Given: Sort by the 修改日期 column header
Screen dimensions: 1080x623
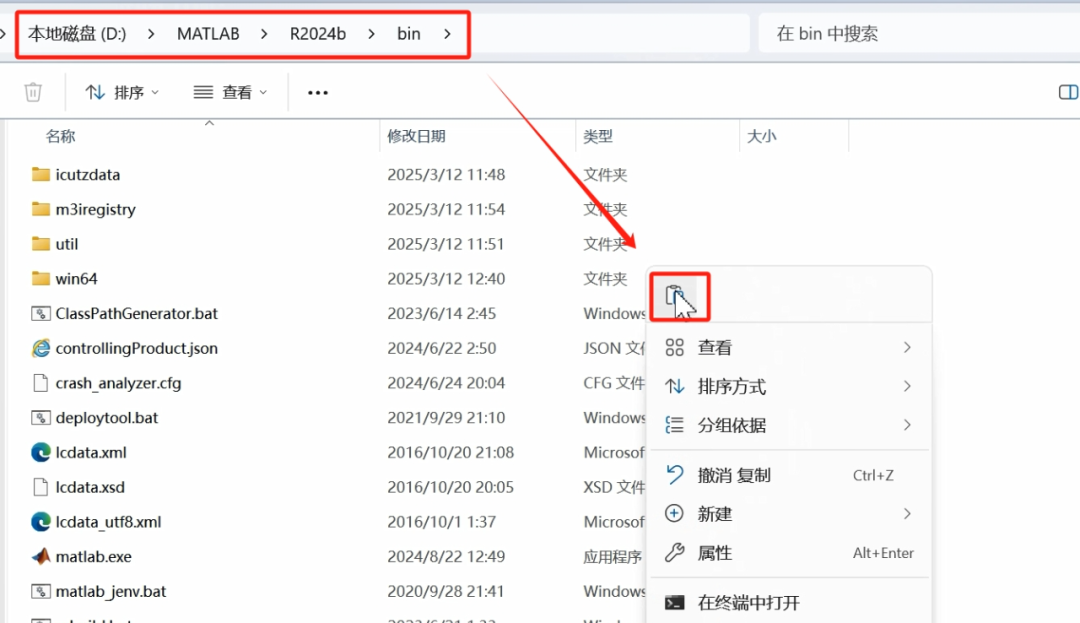Looking at the screenshot, I should click(x=416, y=136).
